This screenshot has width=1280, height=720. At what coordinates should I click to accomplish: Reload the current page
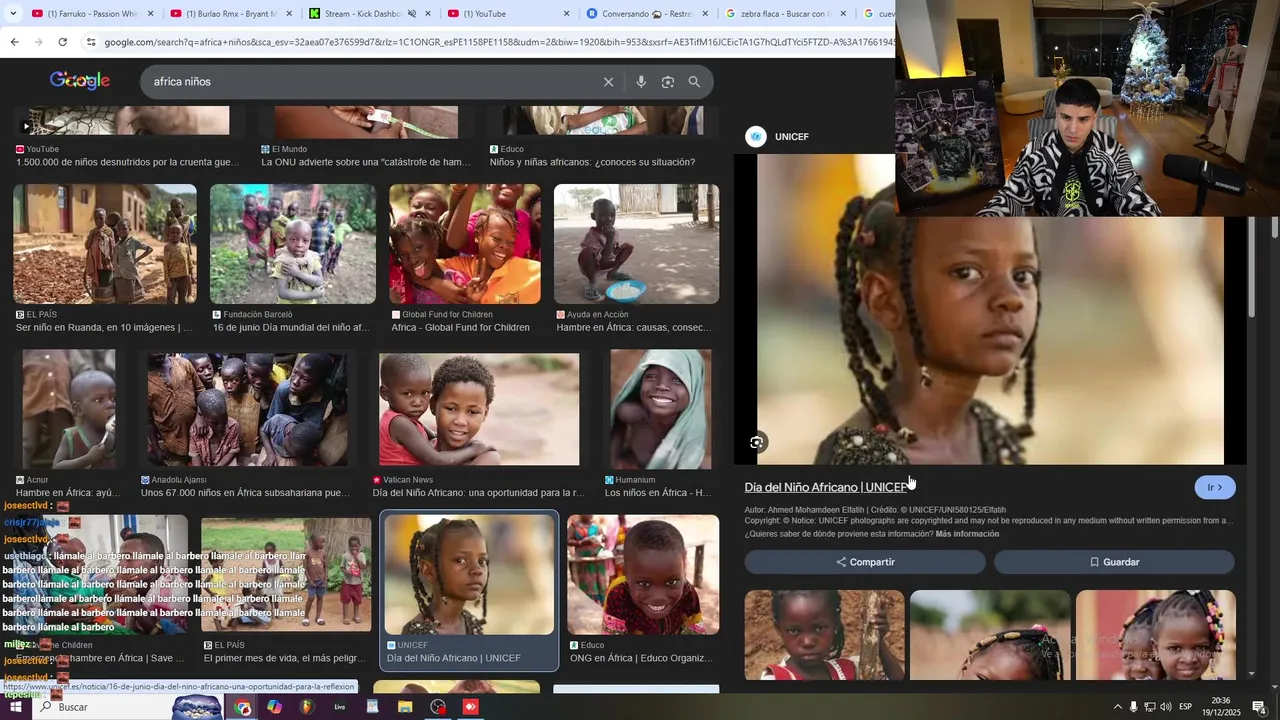tap(62, 42)
